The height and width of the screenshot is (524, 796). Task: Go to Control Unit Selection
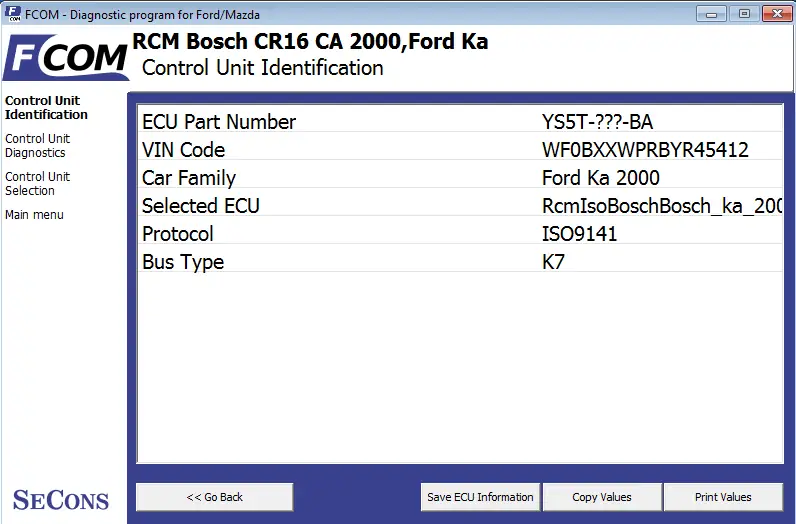pyautogui.click(x=38, y=184)
